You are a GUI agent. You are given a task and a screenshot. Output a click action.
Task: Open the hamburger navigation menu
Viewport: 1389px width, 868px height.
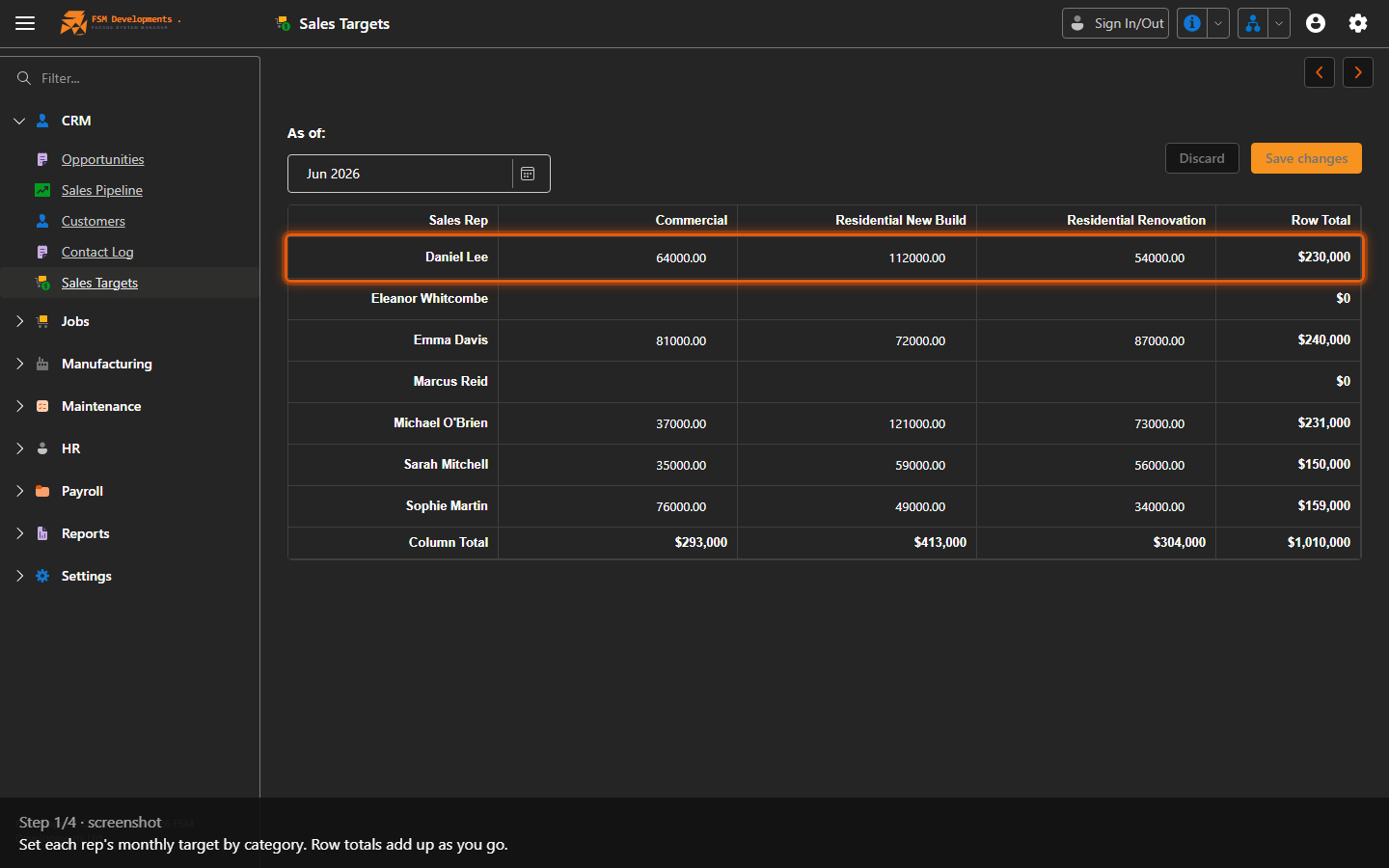coord(25,23)
